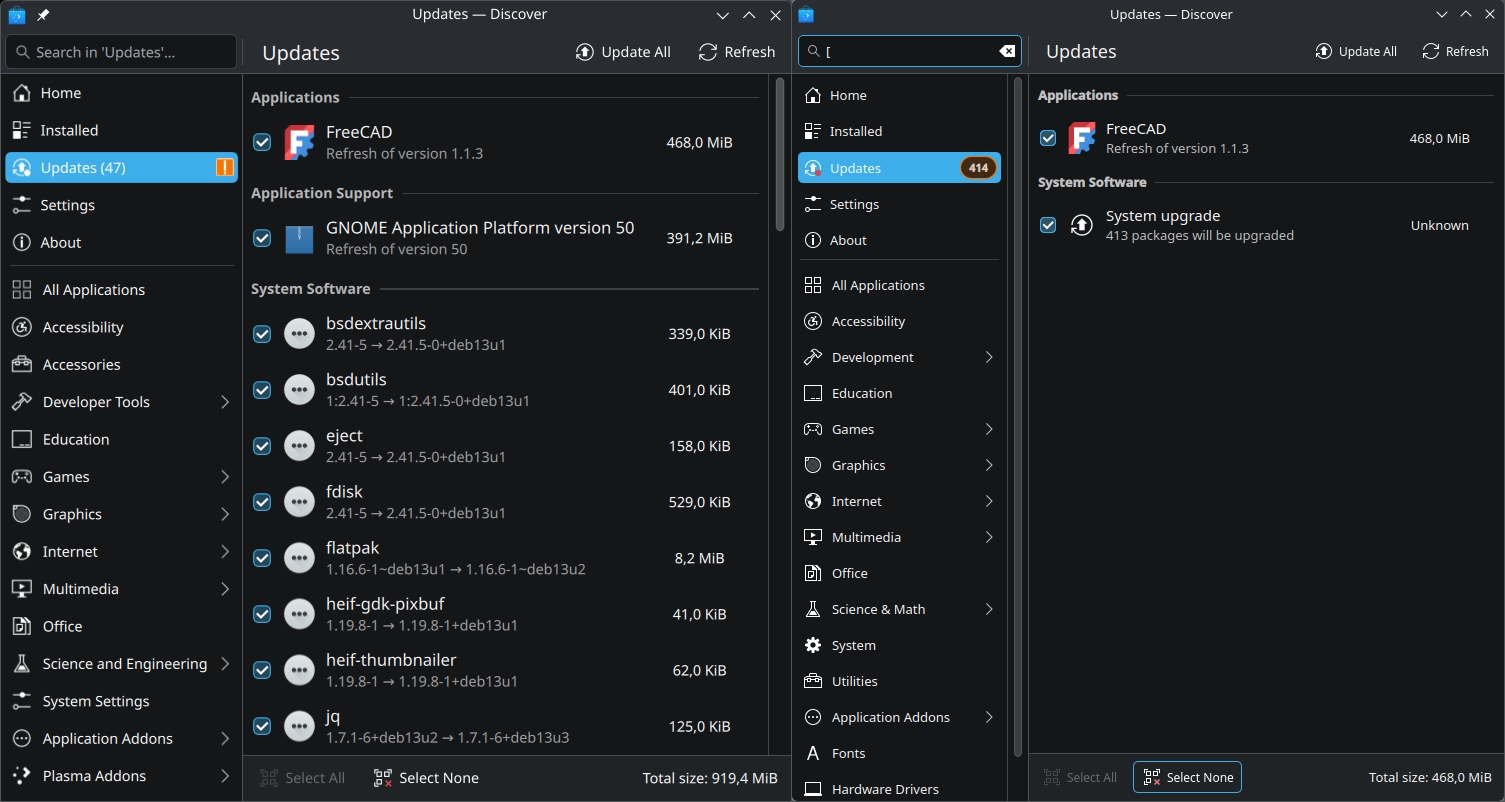Click the Office icon in left window sidebar

[x=22, y=626]
